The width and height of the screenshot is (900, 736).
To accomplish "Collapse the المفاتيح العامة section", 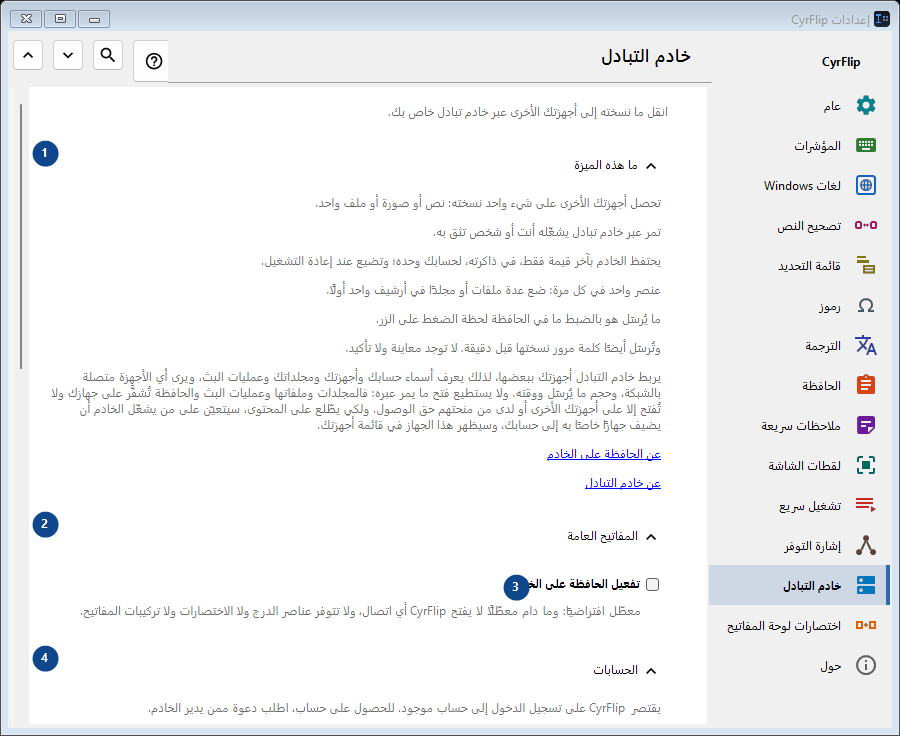I will tap(650, 537).
